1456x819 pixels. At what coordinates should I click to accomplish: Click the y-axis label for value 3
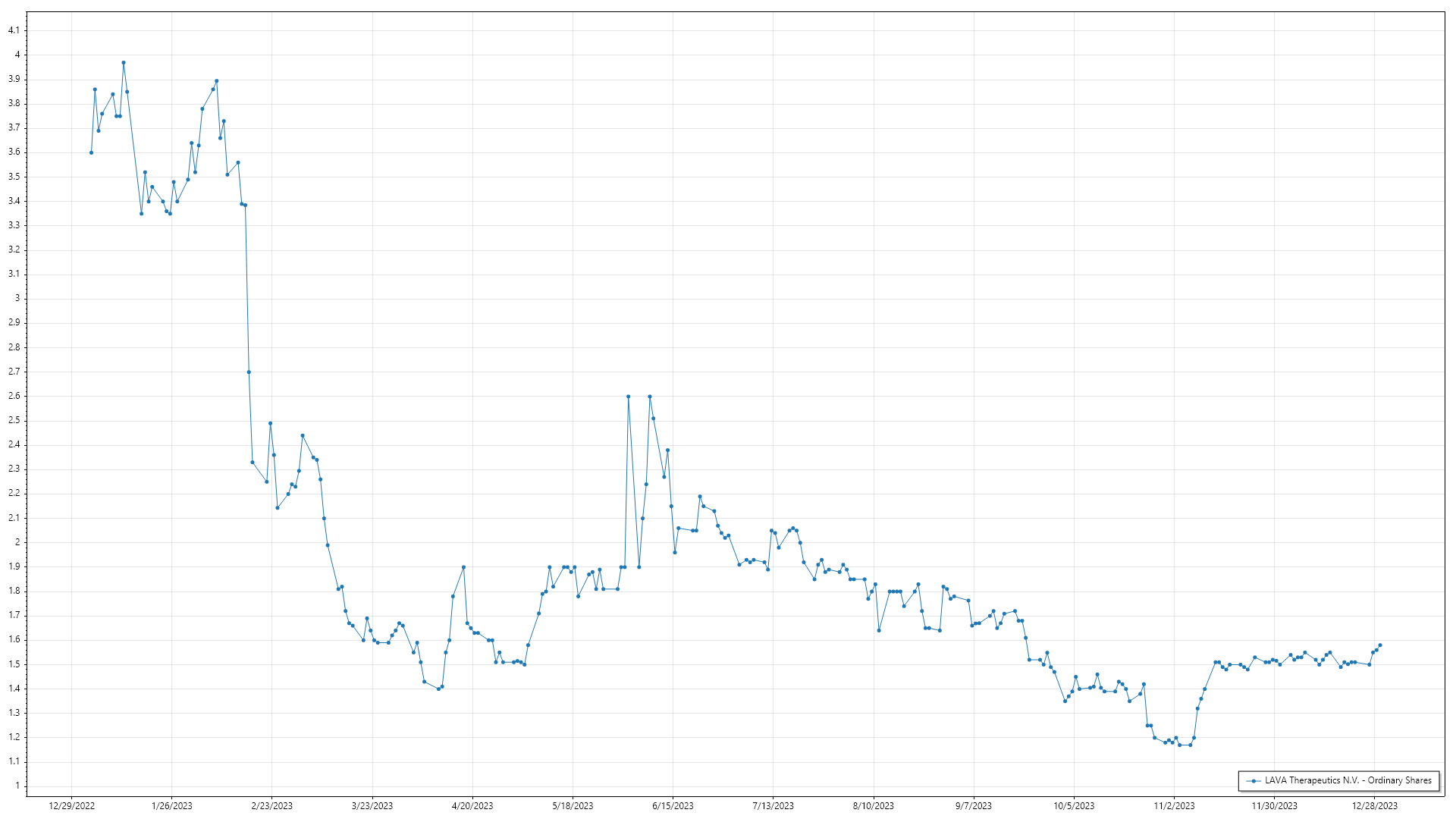coord(17,298)
